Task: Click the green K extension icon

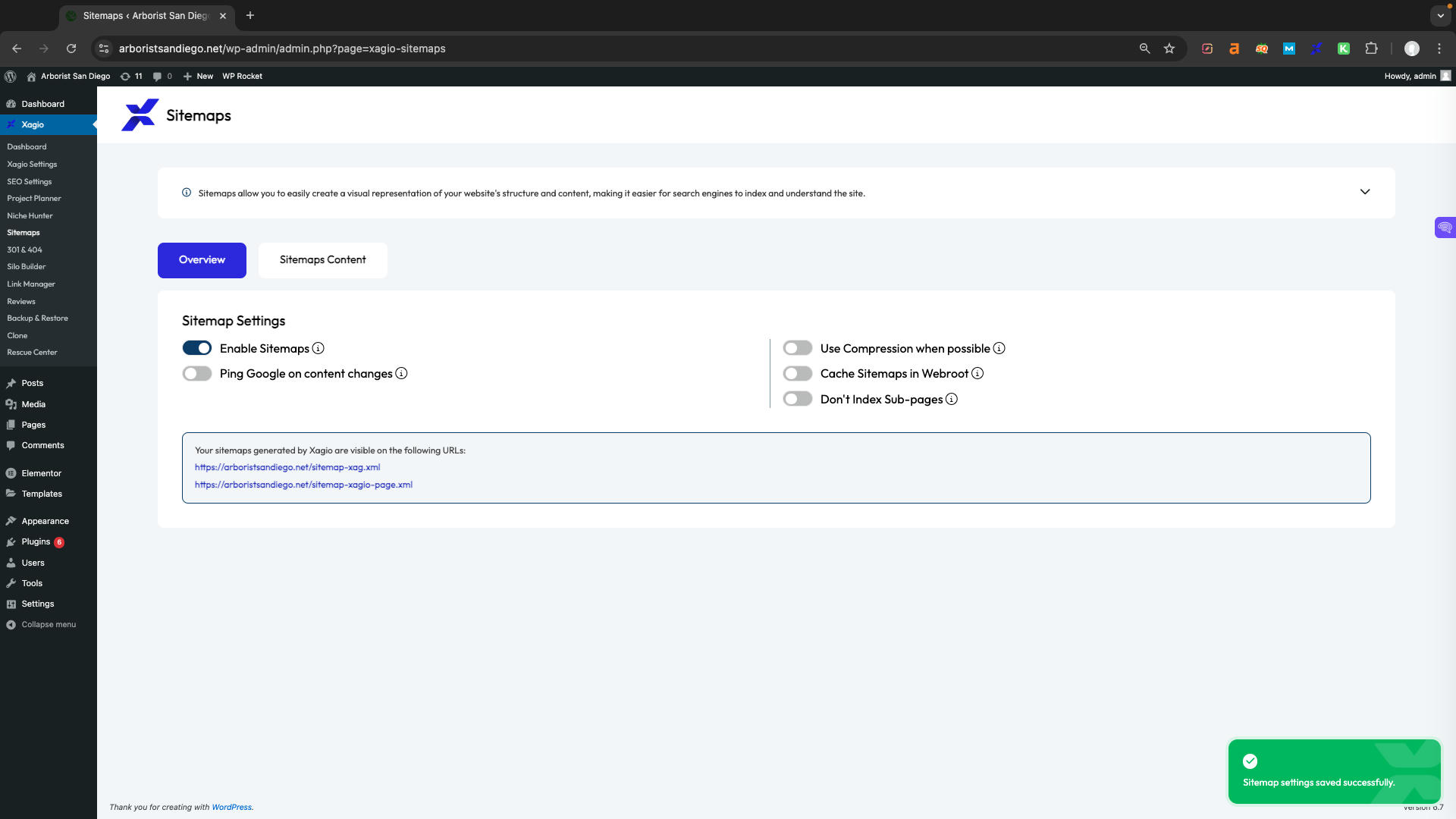Action: point(1344,49)
